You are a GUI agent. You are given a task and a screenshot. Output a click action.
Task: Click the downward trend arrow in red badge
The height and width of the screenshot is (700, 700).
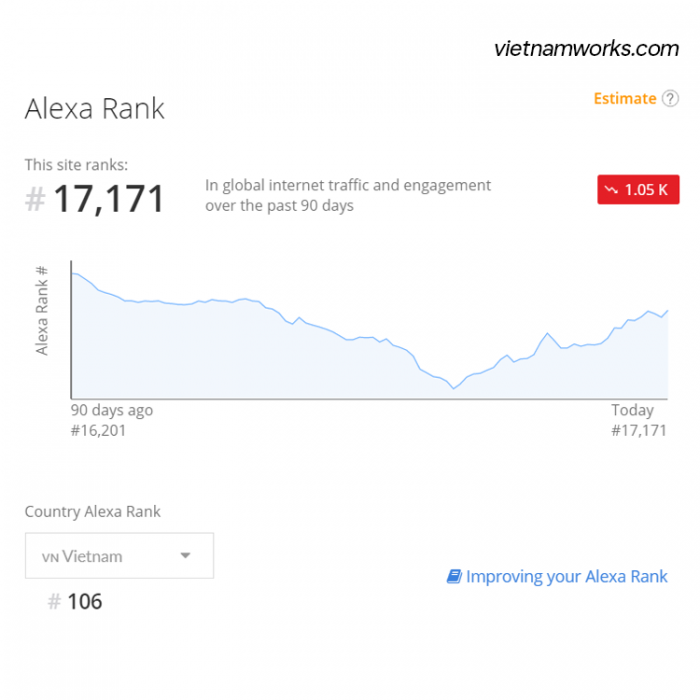[611, 190]
